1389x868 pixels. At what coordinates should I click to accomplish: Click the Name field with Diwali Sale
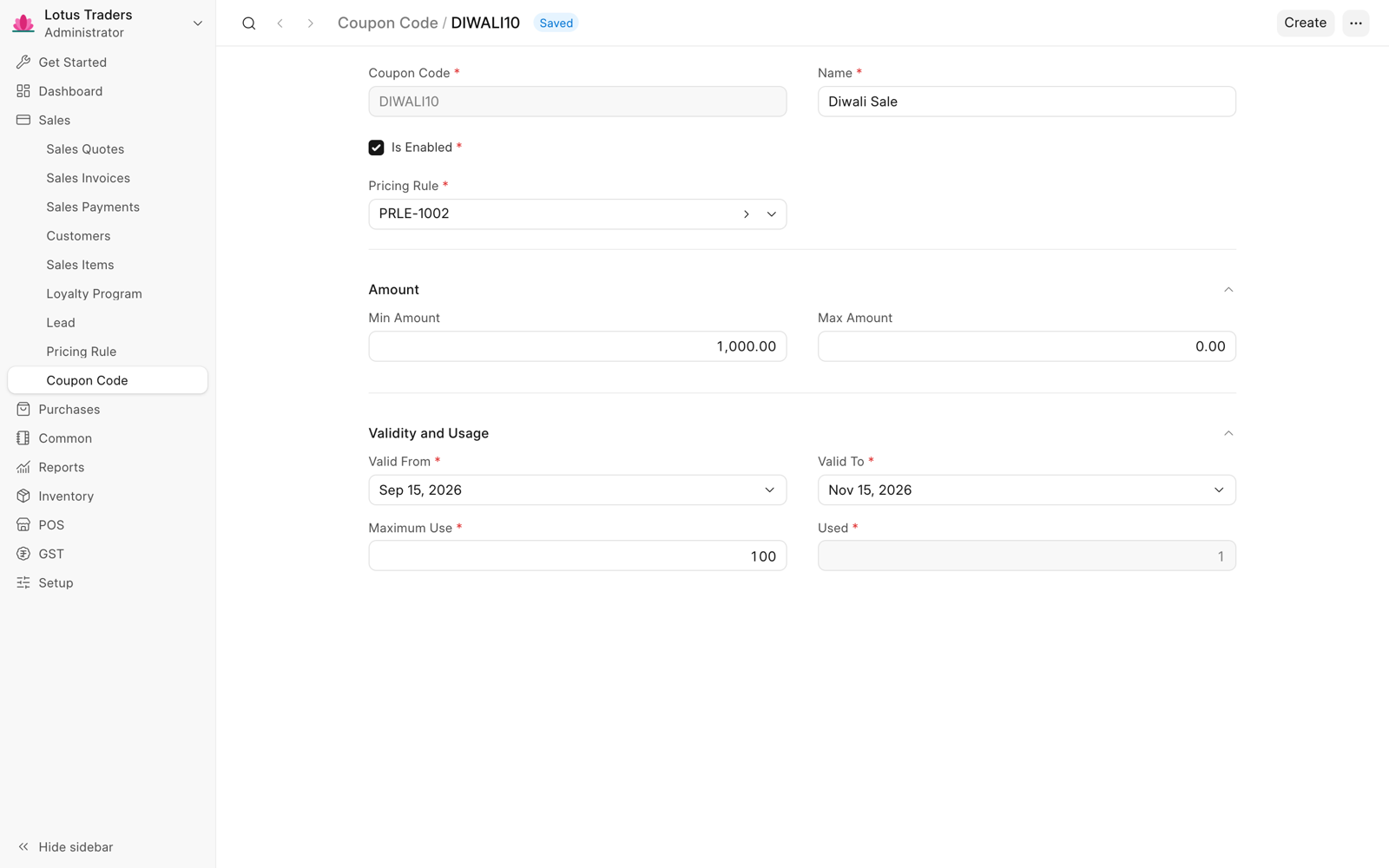[x=1027, y=102]
